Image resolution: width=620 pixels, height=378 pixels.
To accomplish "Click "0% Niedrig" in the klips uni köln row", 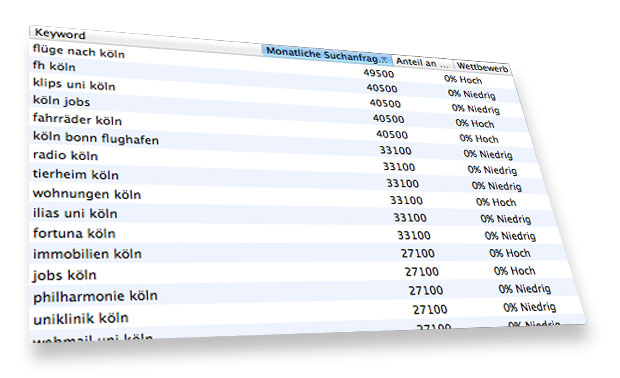I will click(476, 108).
